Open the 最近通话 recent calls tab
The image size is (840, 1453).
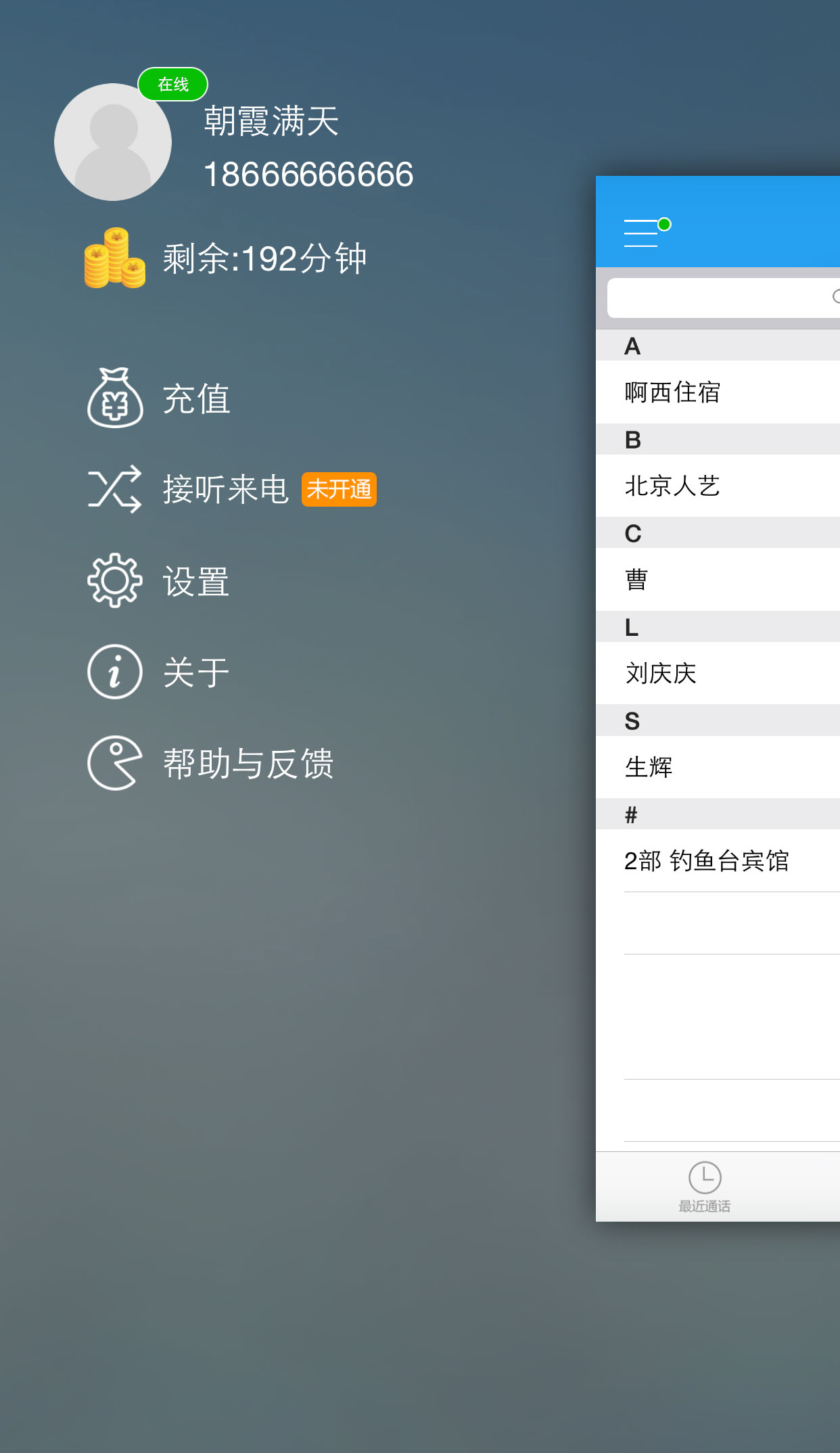(705, 1186)
